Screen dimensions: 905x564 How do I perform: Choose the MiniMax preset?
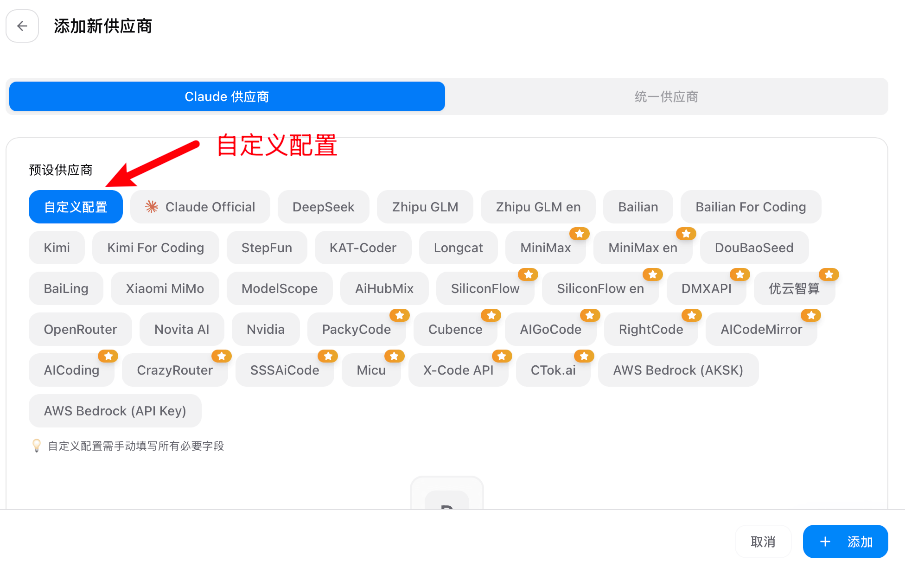545,248
